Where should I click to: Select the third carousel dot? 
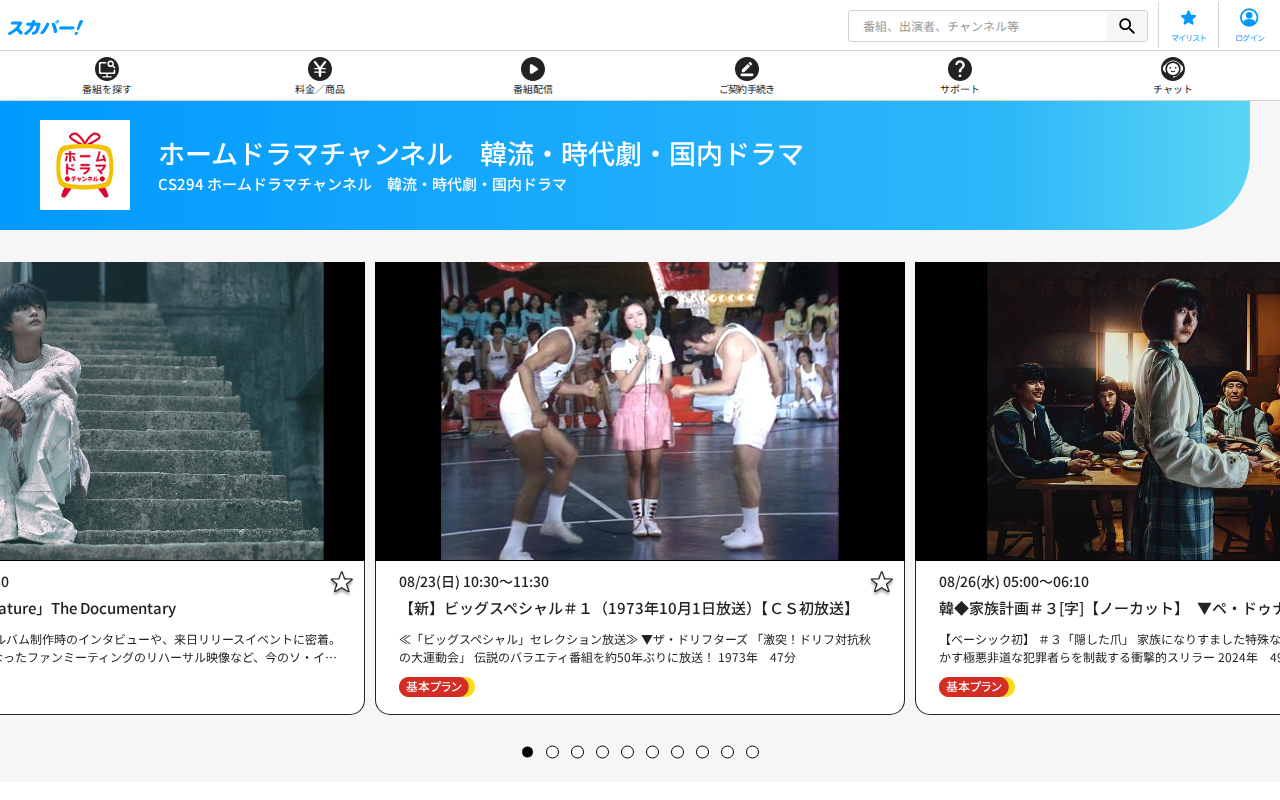point(578,752)
